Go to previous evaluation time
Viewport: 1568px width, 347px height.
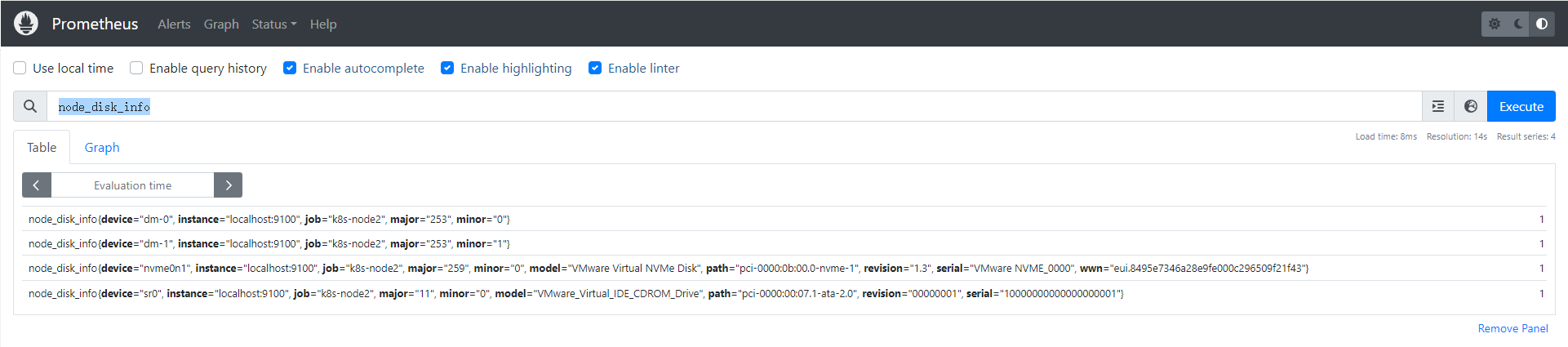[x=37, y=185]
